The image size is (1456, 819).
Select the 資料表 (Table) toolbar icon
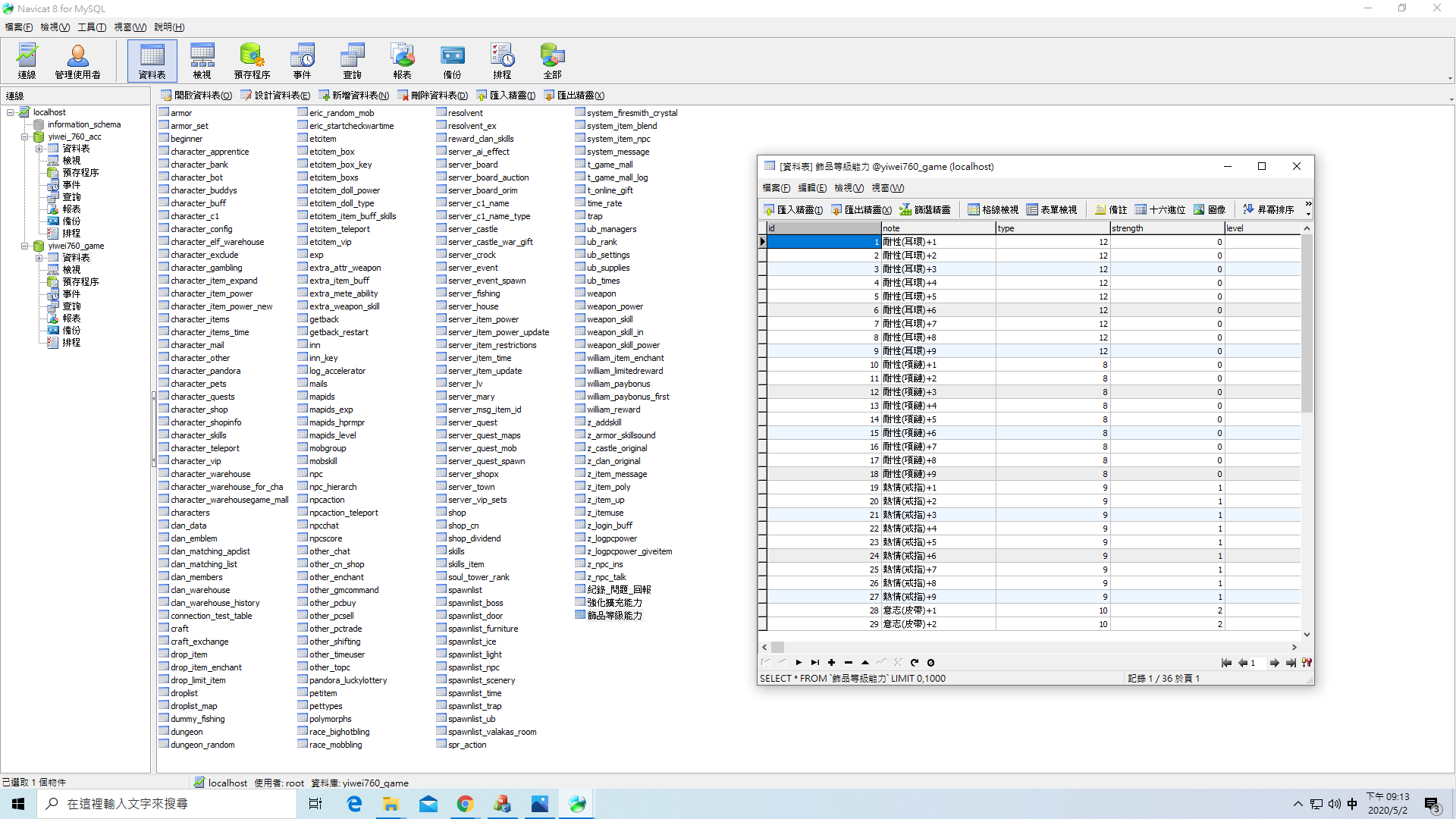pyautogui.click(x=152, y=61)
